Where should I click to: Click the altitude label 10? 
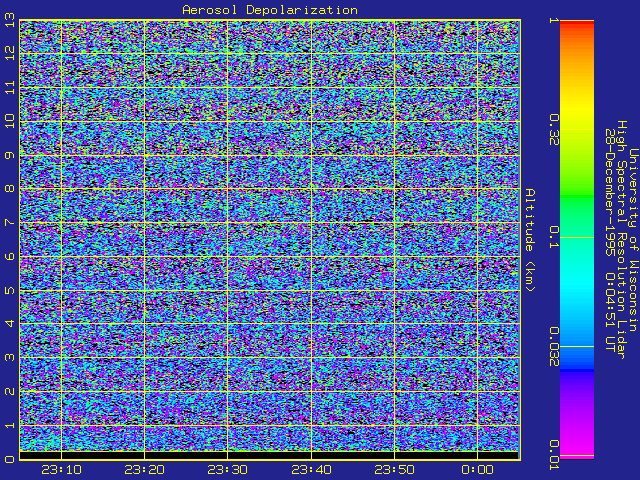point(10,121)
